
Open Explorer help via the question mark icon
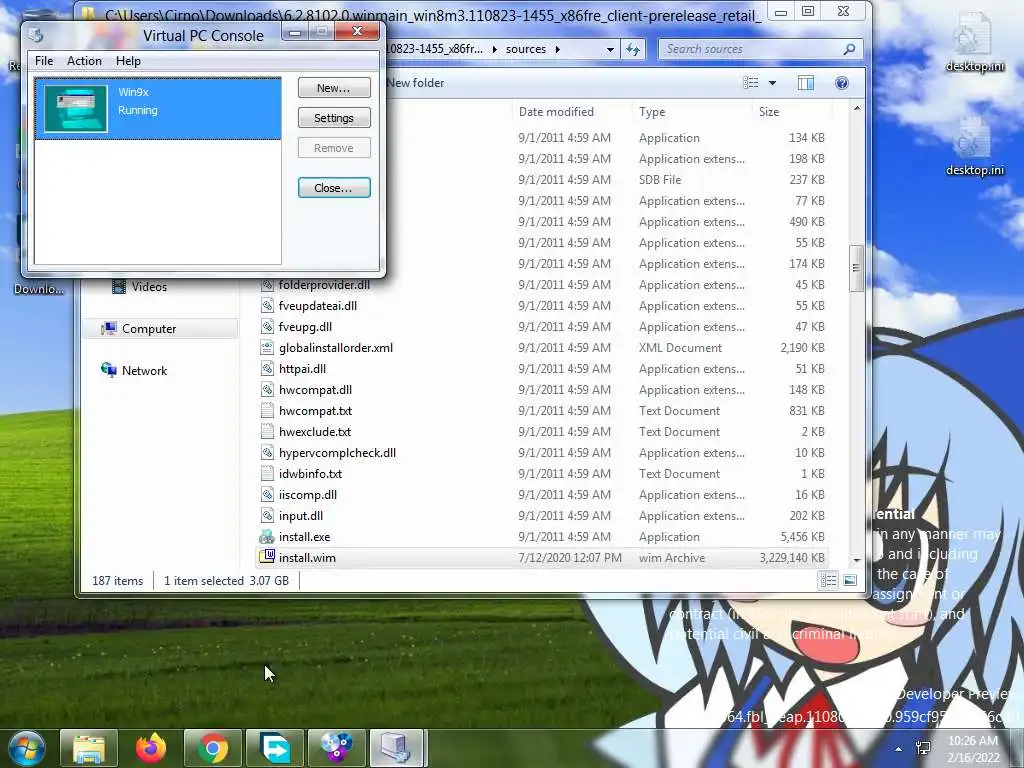[x=842, y=83]
